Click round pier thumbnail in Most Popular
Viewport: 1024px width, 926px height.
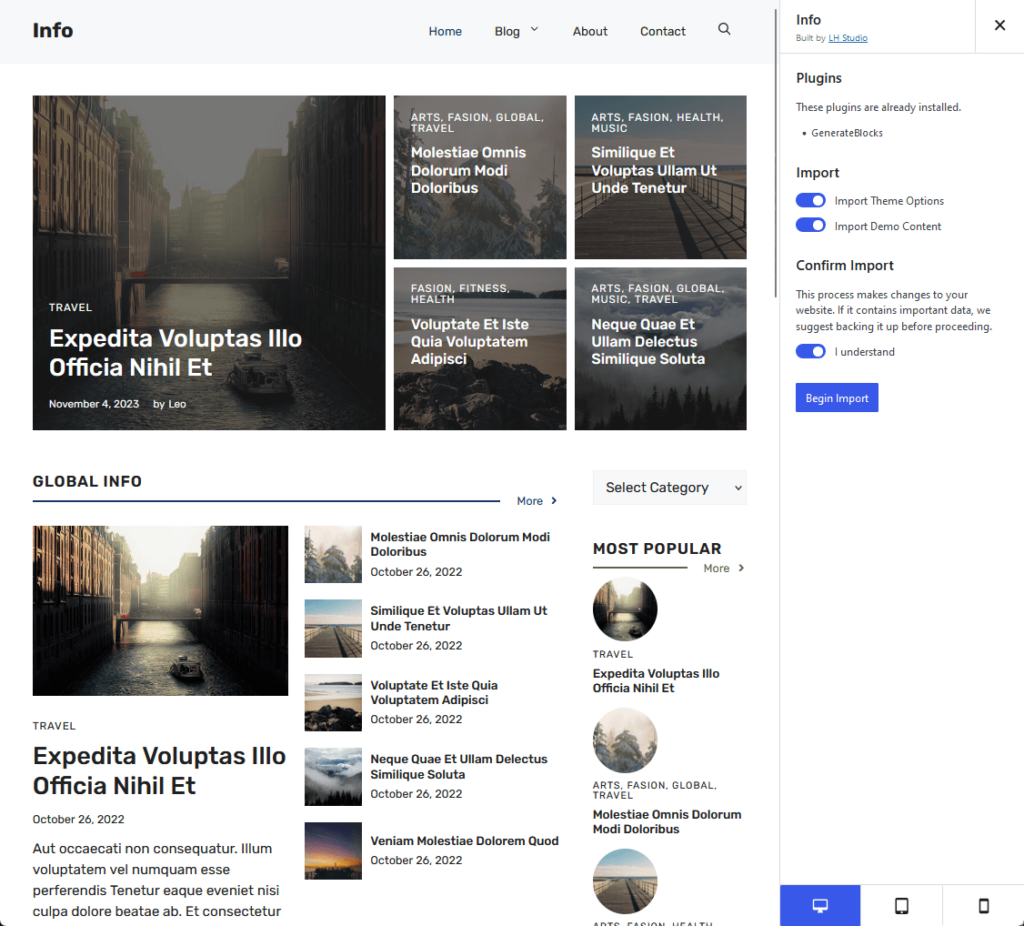(625, 881)
